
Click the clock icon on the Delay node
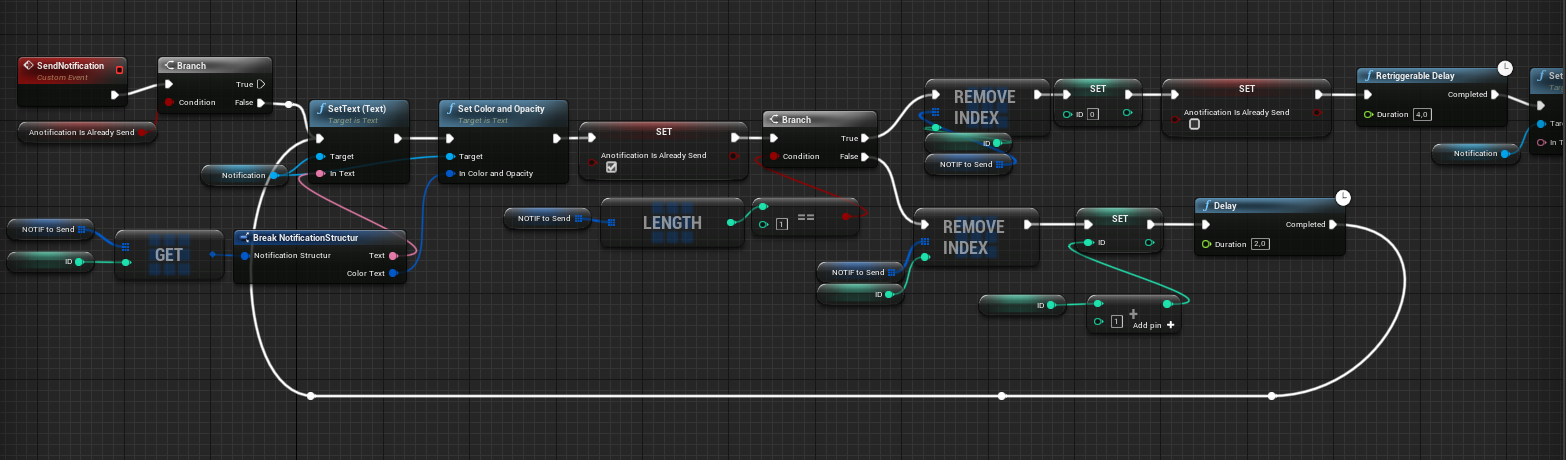click(x=1343, y=197)
